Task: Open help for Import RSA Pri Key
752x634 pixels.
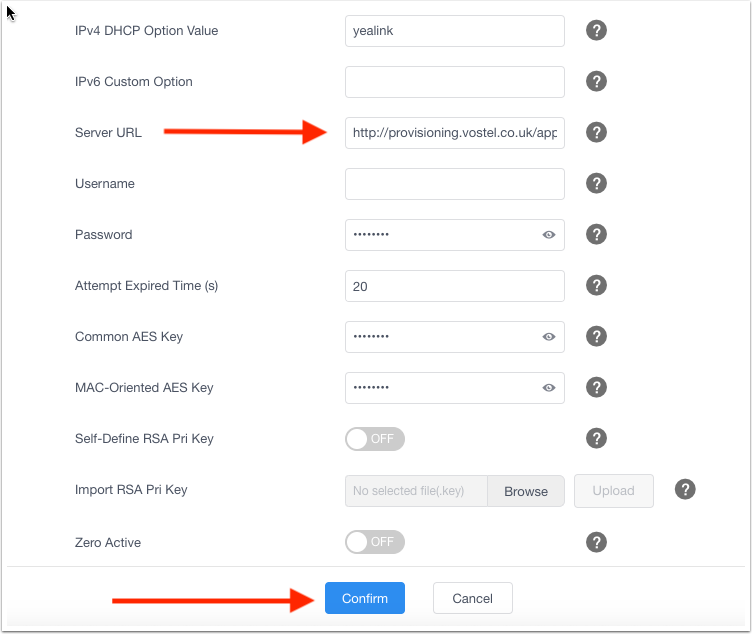Action: (685, 490)
